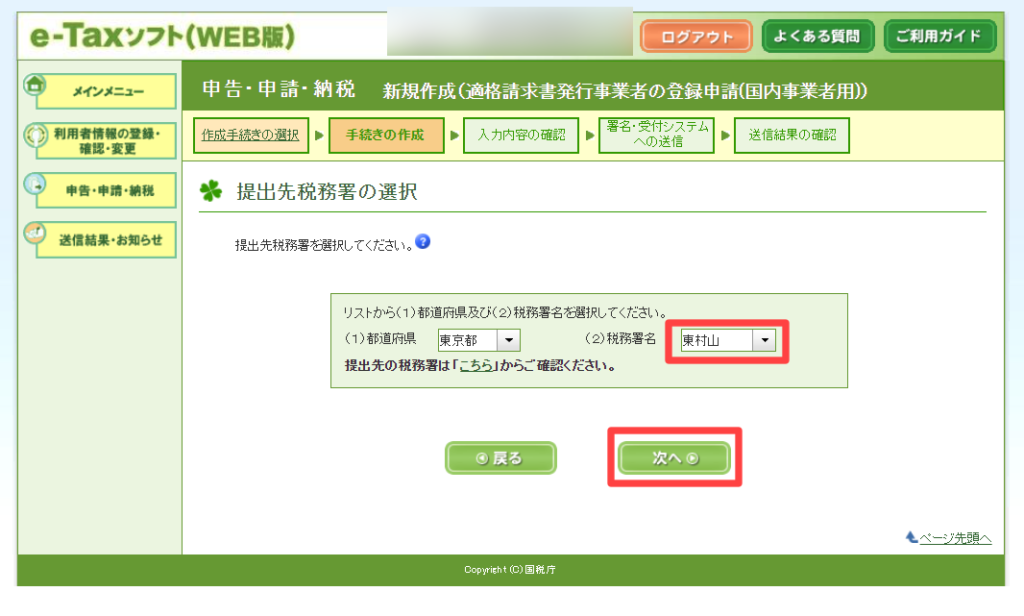Follow the こちら link for tax office
Viewport: 1024px width, 616px height.
click(478, 366)
